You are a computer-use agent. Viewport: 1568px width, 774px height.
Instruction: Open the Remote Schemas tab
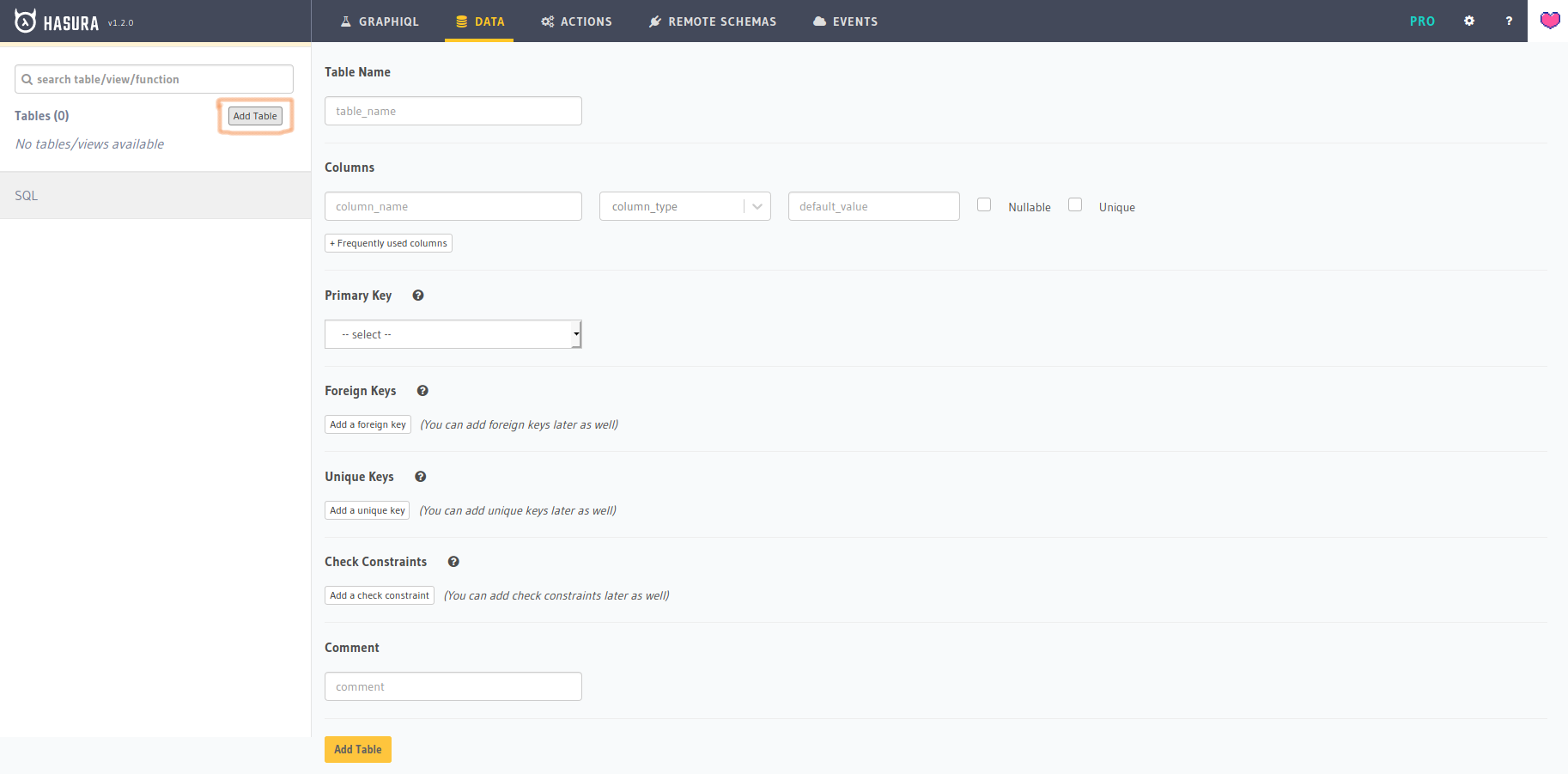pos(713,21)
